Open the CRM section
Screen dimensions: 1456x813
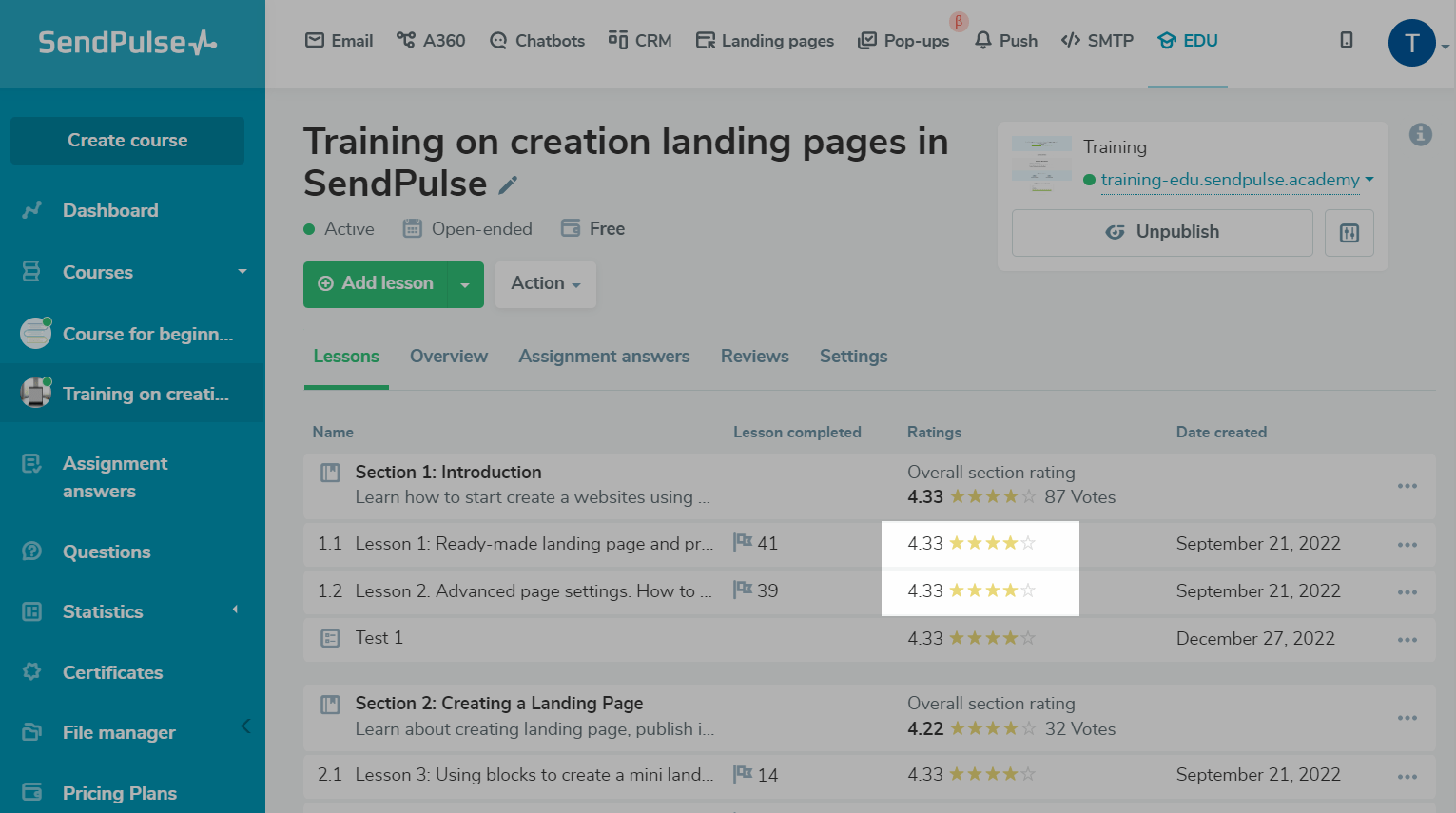(x=640, y=41)
